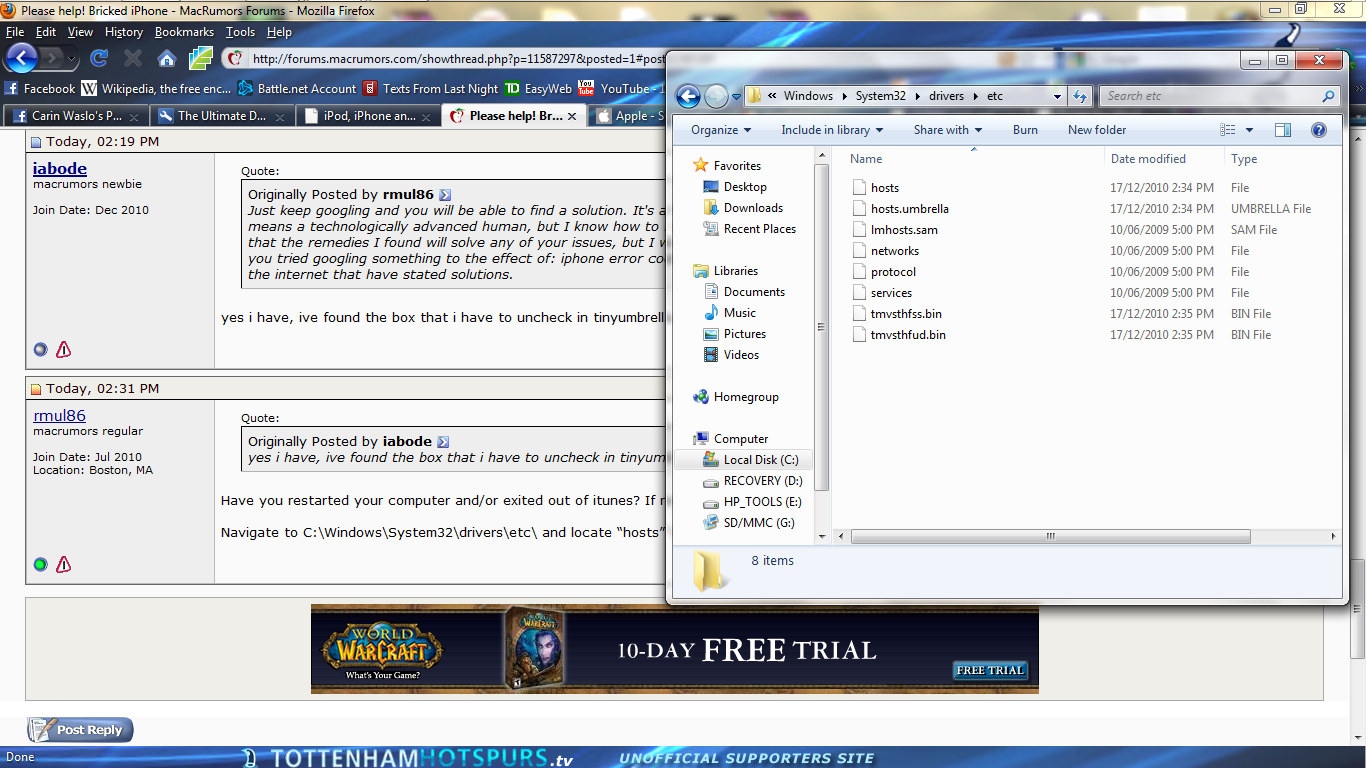Click the Burn toolbar button
This screenshot has height=768, width=1366.
pos(1025,130)
